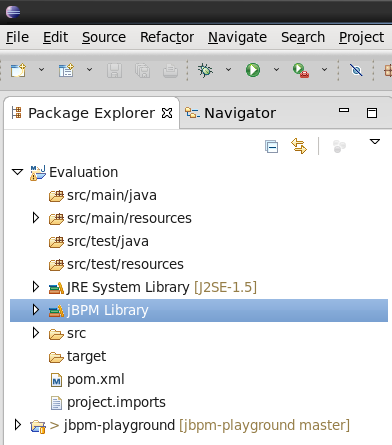Screen dimensions: 392x445
Task: Open the Refactor menu
Action: tap(167, 37)
